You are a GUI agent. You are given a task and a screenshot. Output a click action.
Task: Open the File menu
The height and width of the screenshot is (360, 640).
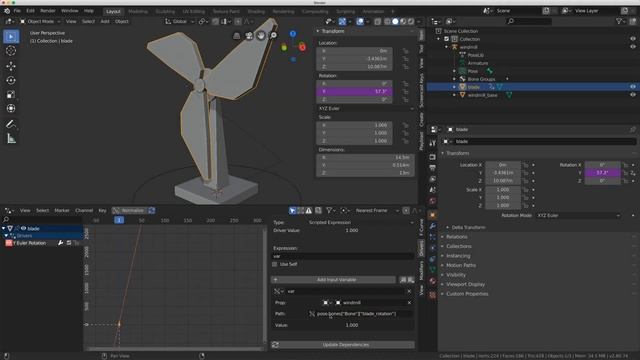point(17,11)
